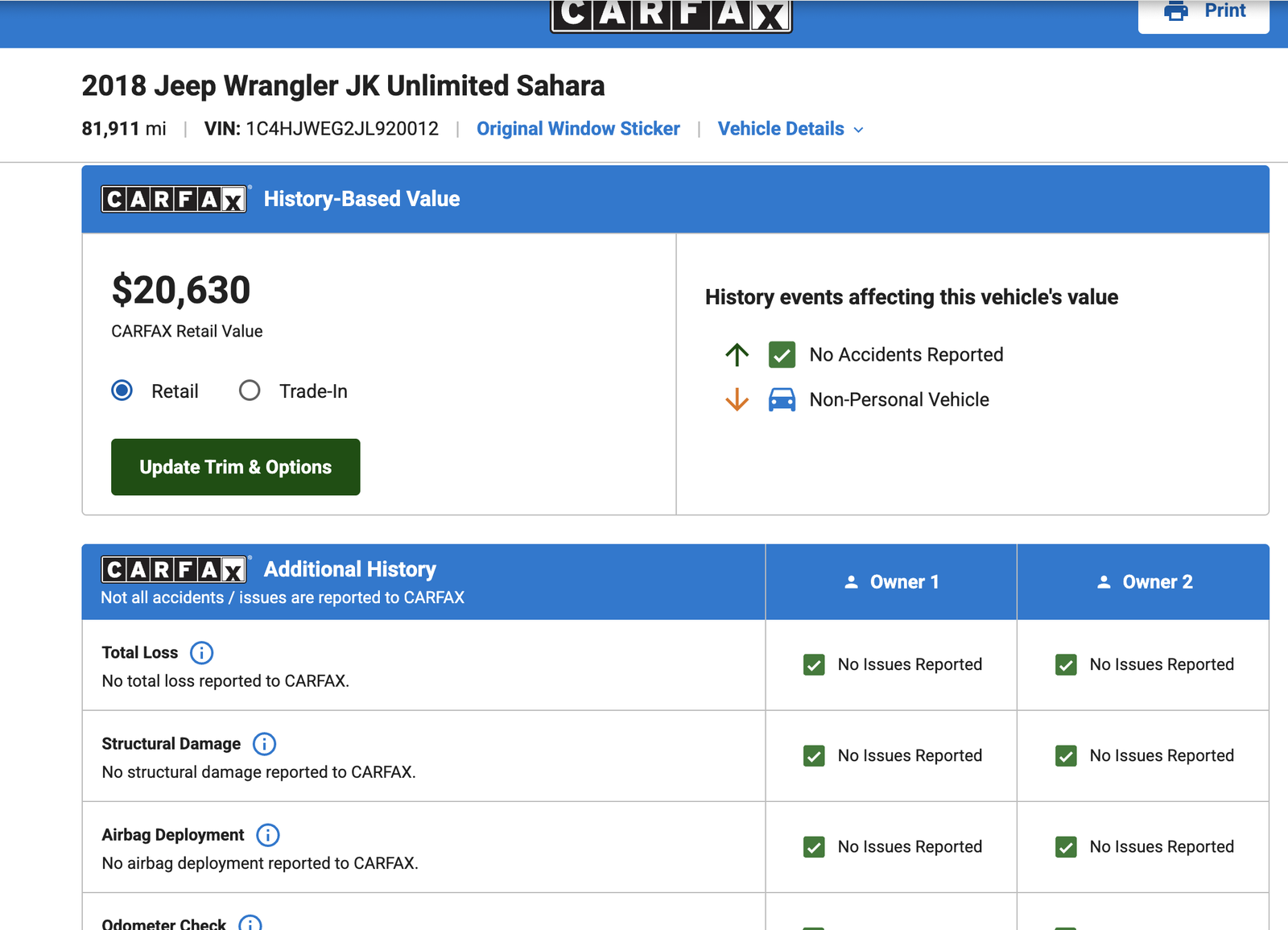Click the $20,630 retail value amount

coord(181,290)
